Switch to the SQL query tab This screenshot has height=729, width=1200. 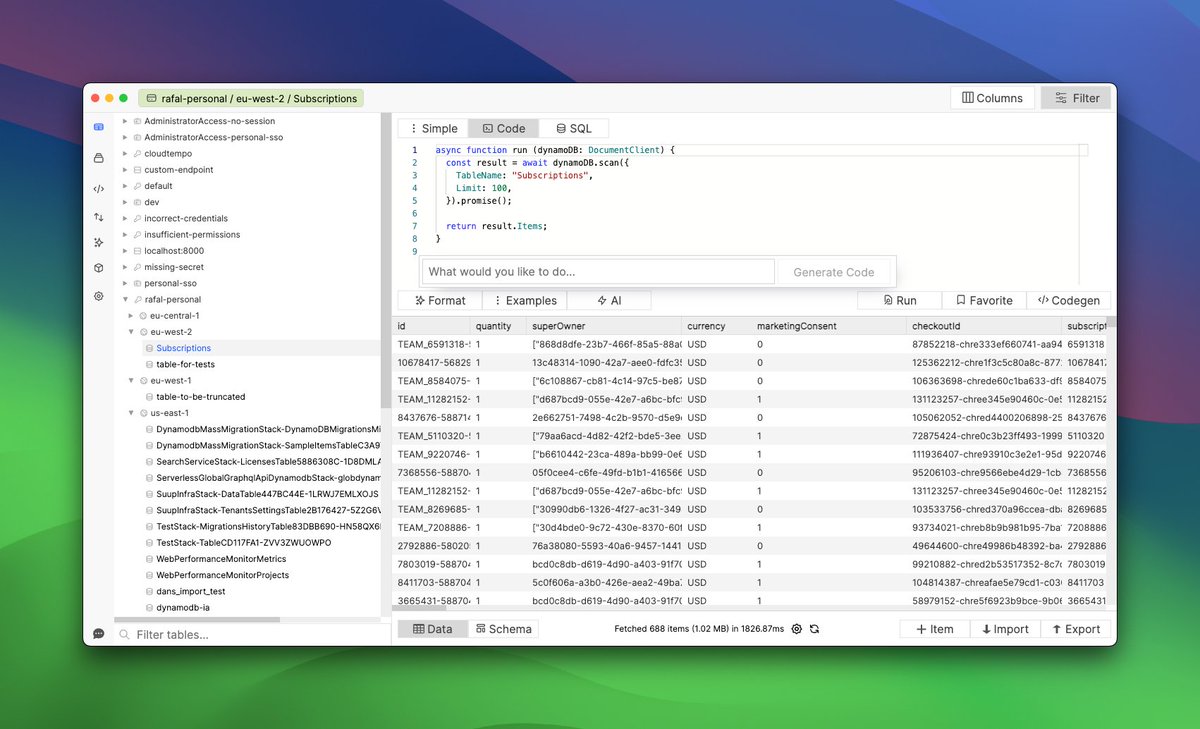[574, 128]
